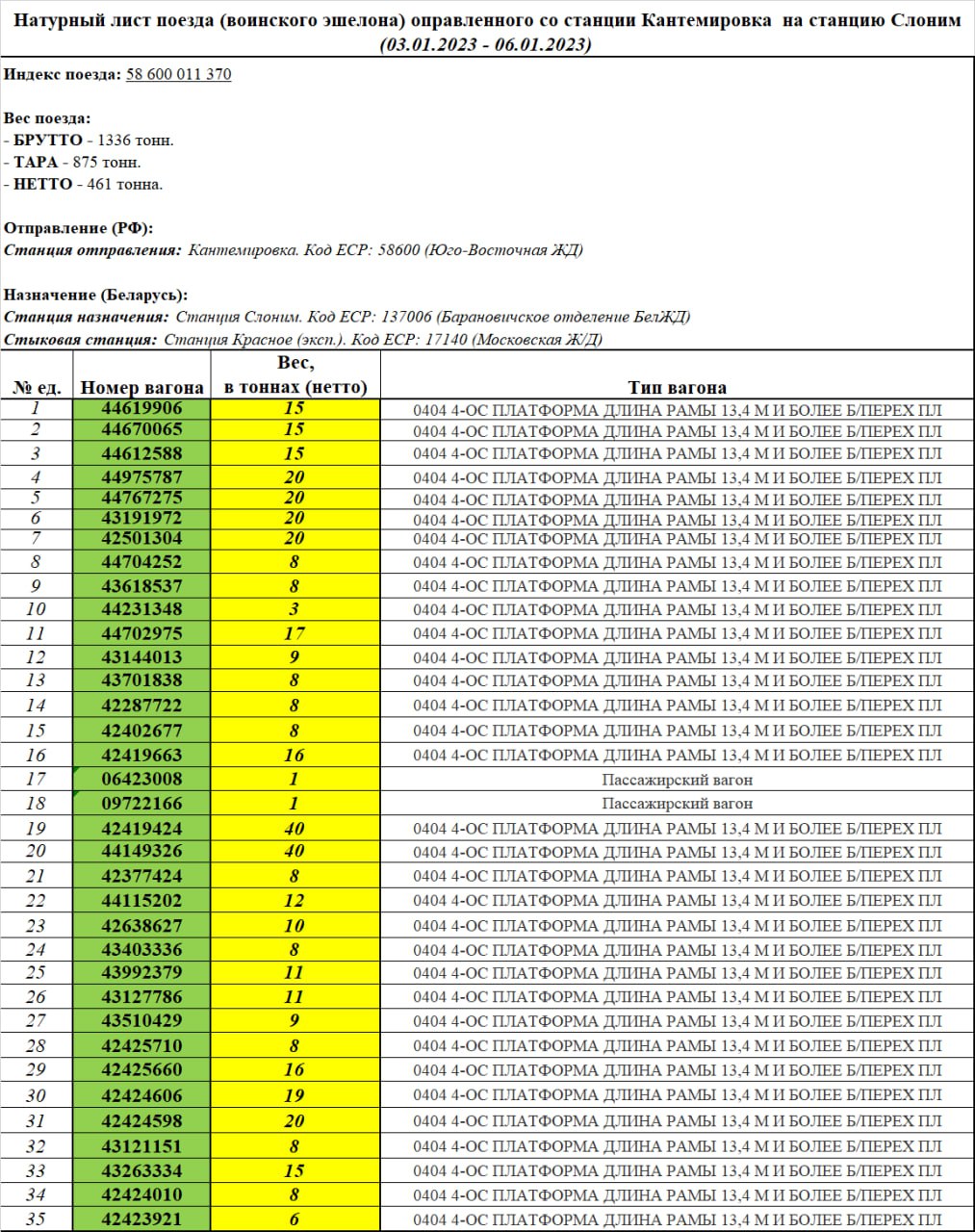975x1232 pixels.
Task: Click wagon number cell 09722166
Action: tap(141, 803)
